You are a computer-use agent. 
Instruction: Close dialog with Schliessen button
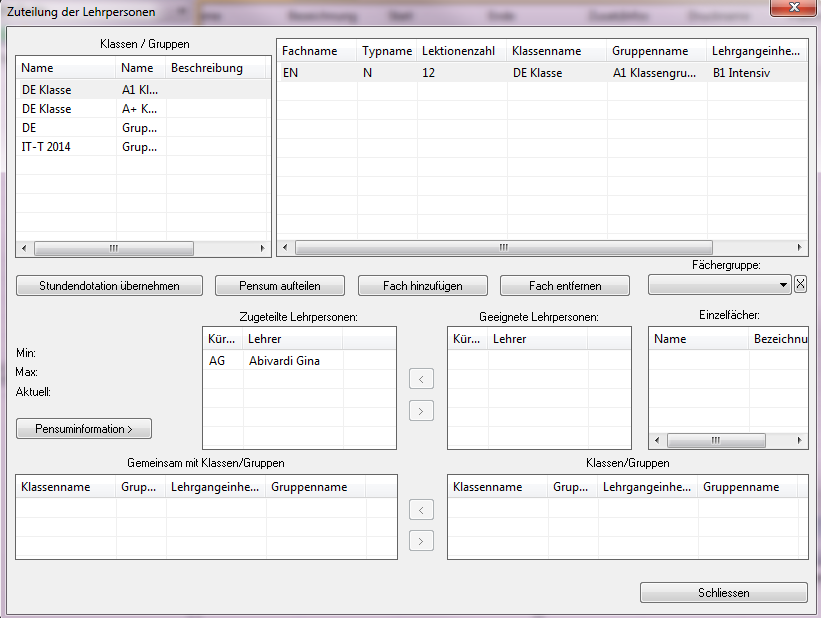(723, 593)
